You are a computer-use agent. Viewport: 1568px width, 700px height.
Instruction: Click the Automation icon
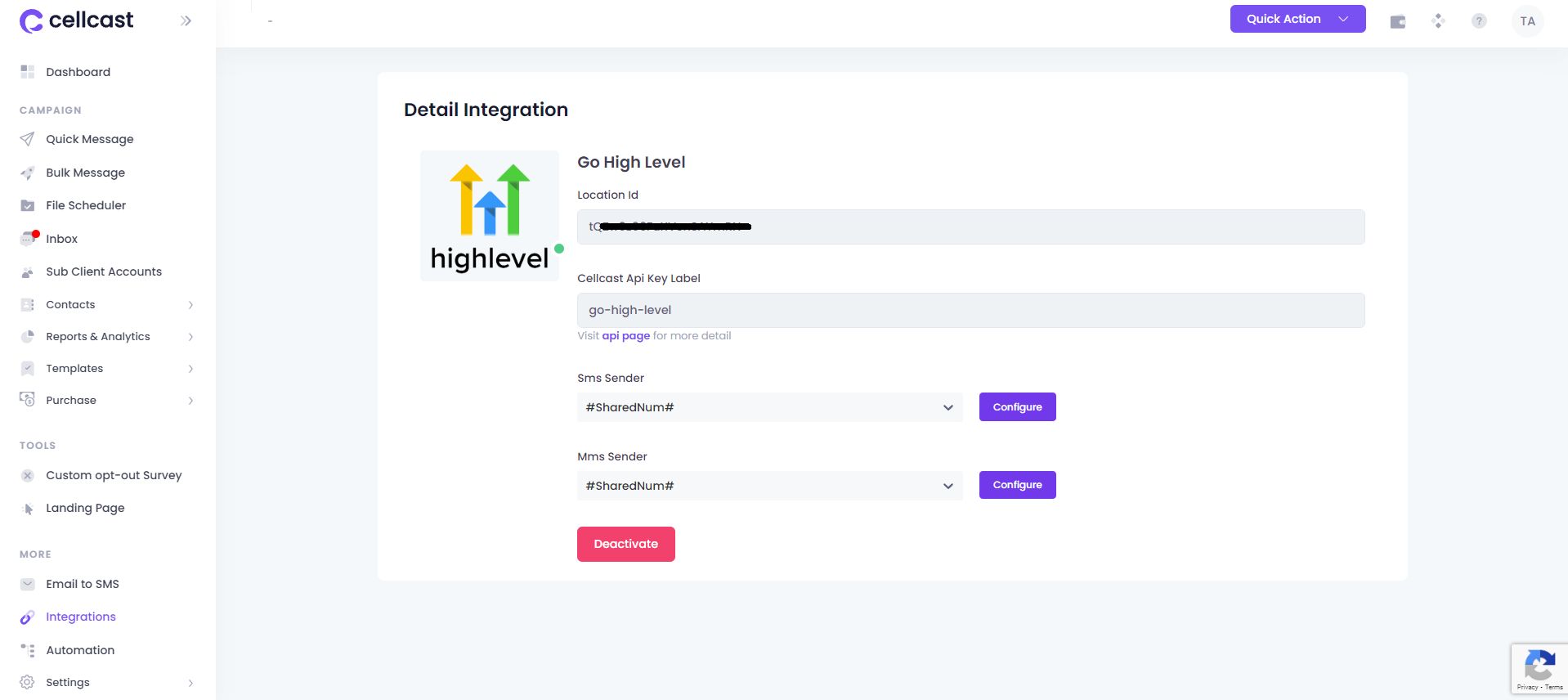[x=28, y=650]
